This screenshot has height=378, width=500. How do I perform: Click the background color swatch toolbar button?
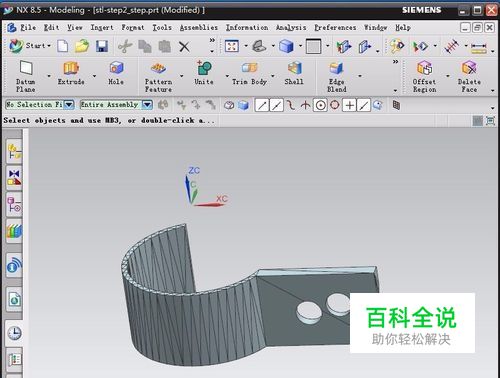(313, 46)
